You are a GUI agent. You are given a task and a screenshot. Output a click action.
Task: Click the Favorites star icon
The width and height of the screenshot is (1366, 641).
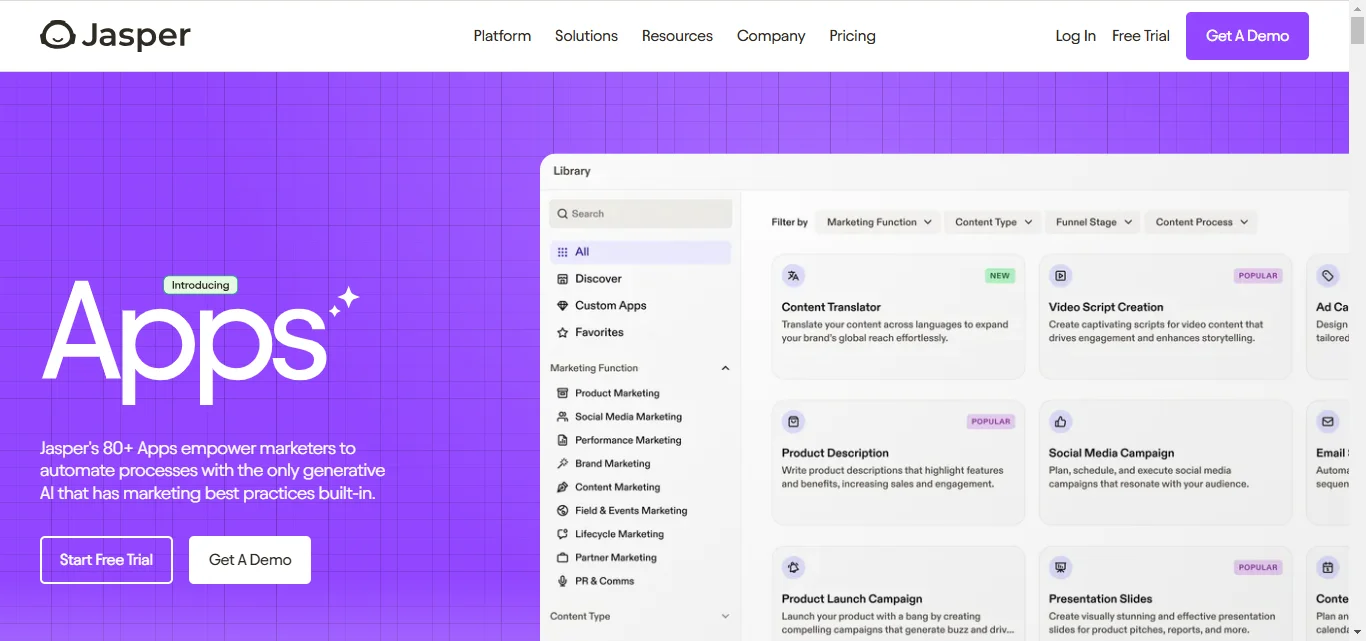pos(562,333)
